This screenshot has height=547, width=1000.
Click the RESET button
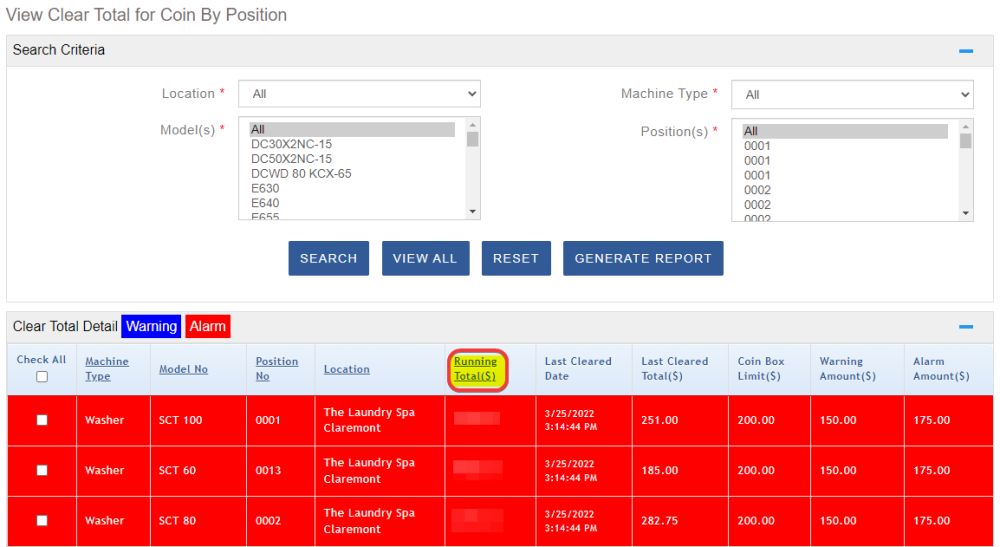(x=516, y=258)
